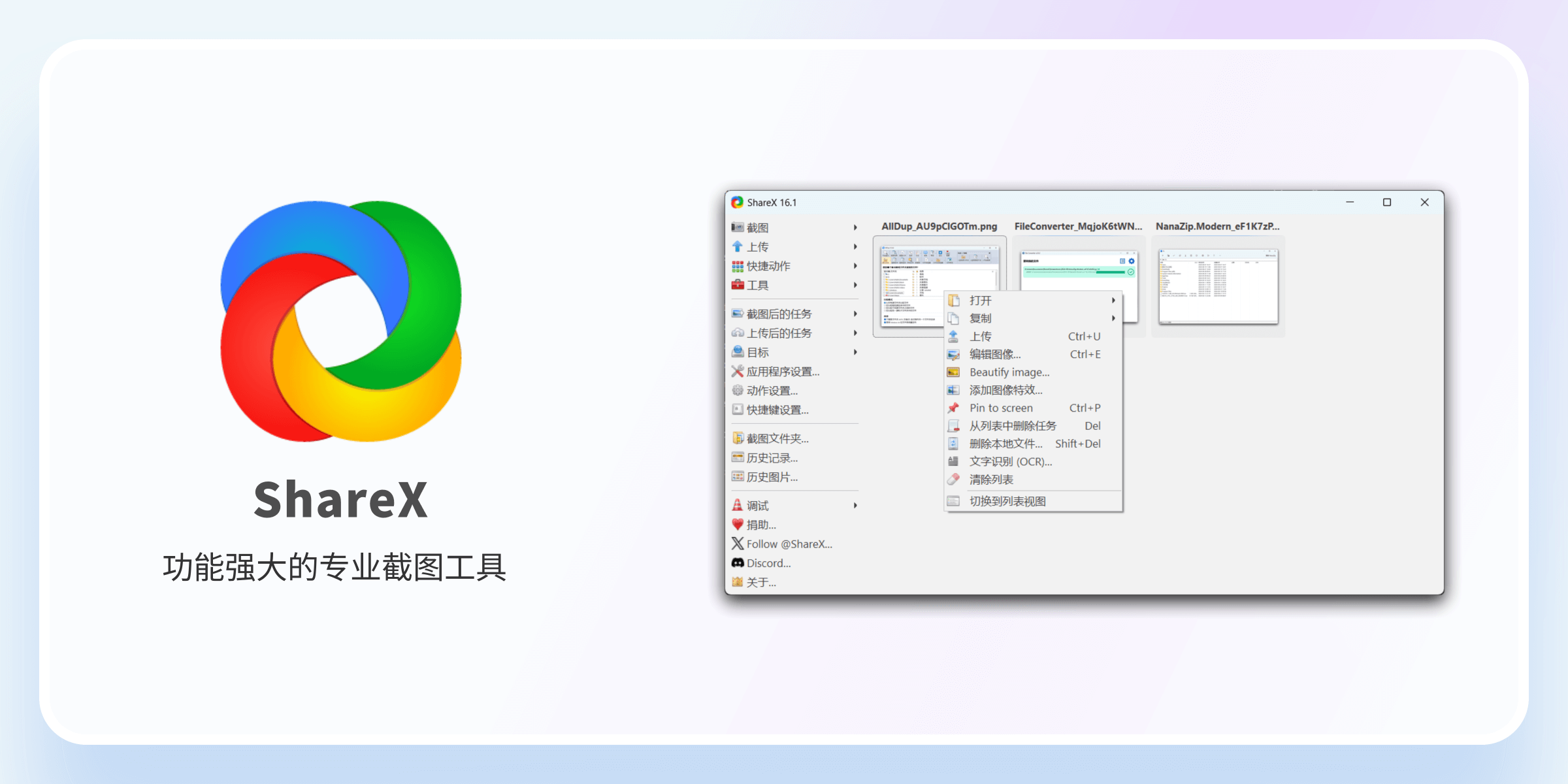Image resolution: width=1568 pixels, height=784 pixels.
Task: Choose 删除本地文件... menu entry
Action: click(x=1034, y=444)
